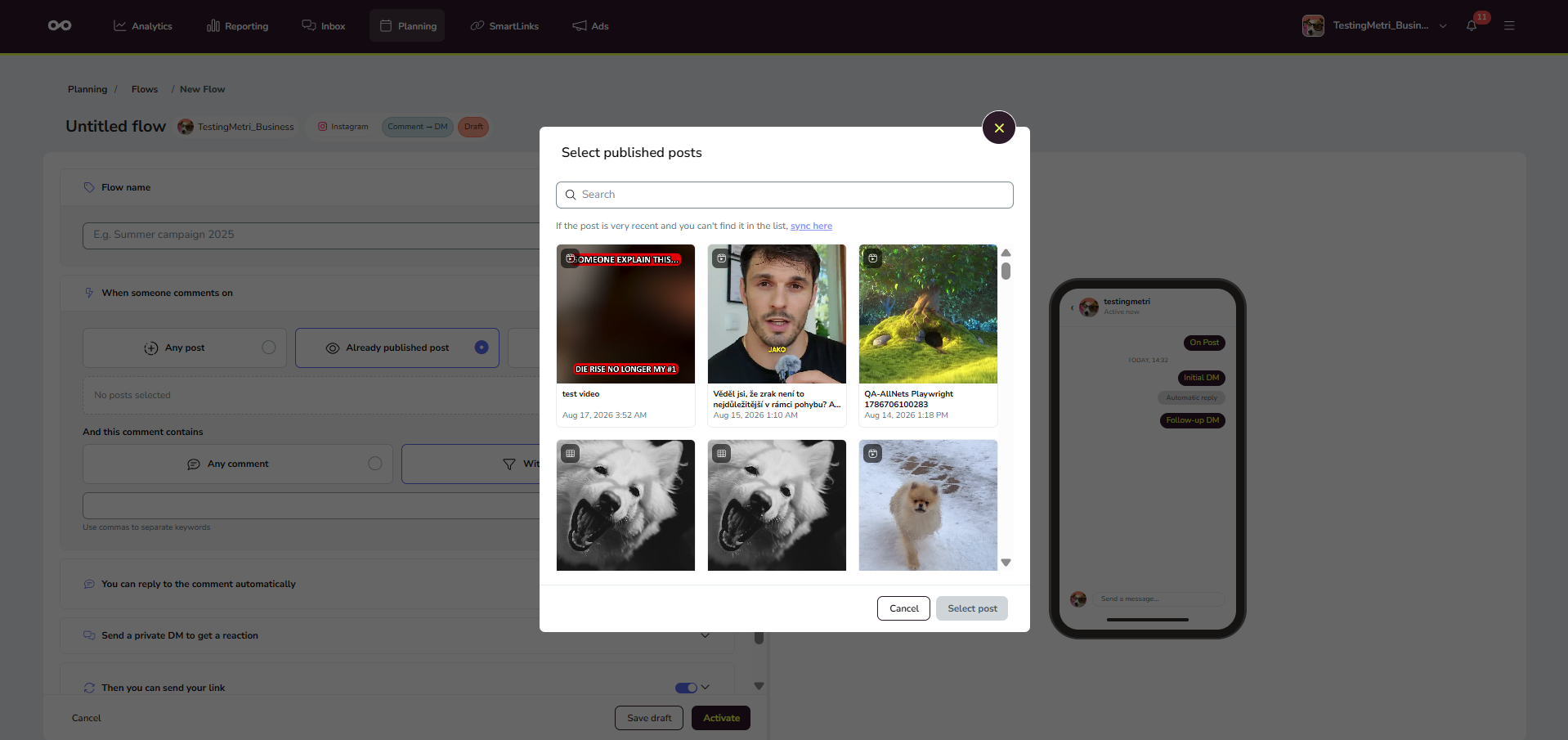This screenshot has width=1568, height=740.
Task: Click the reel icon on the test video post
Action: [x=571, y=258]
